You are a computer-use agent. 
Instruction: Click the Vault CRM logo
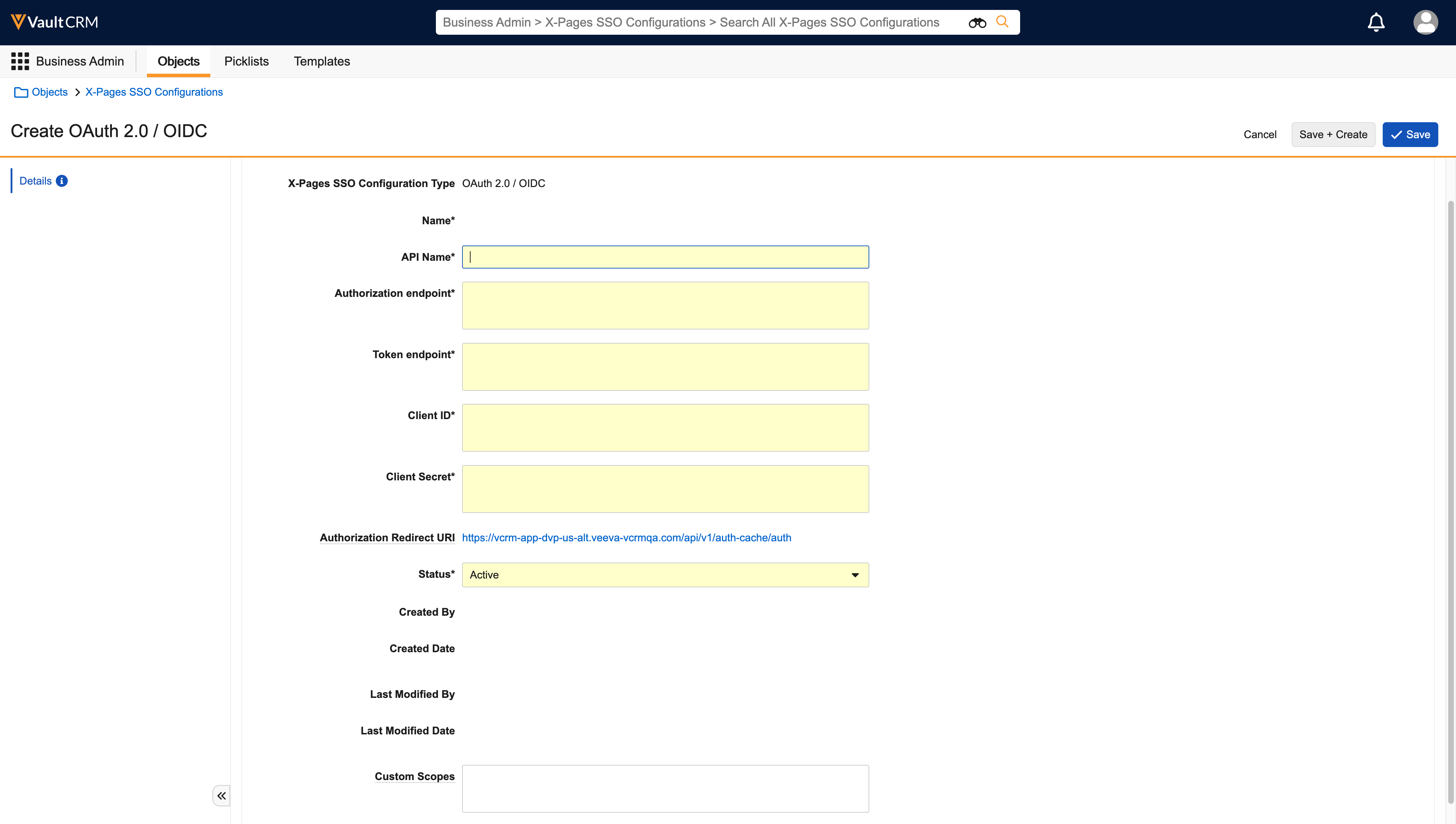54,22
